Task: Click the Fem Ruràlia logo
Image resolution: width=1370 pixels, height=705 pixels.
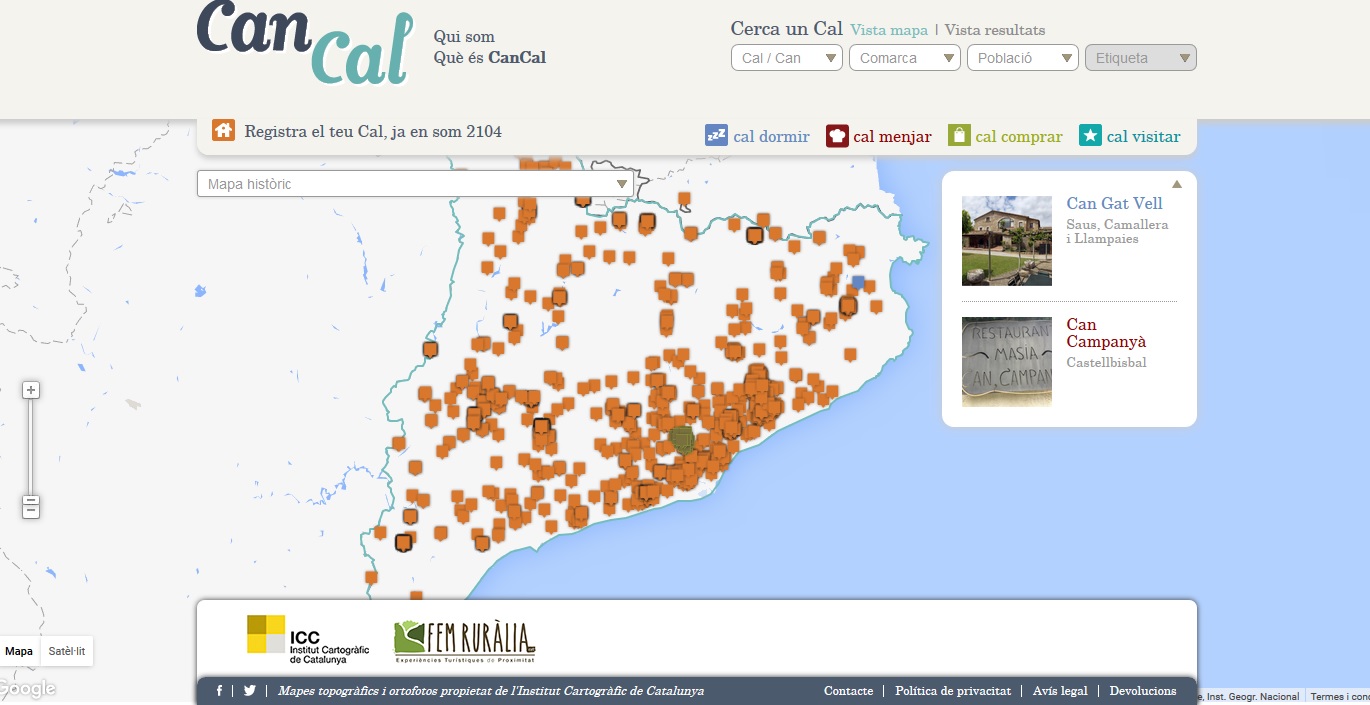Action: click(x=465, y=641)
